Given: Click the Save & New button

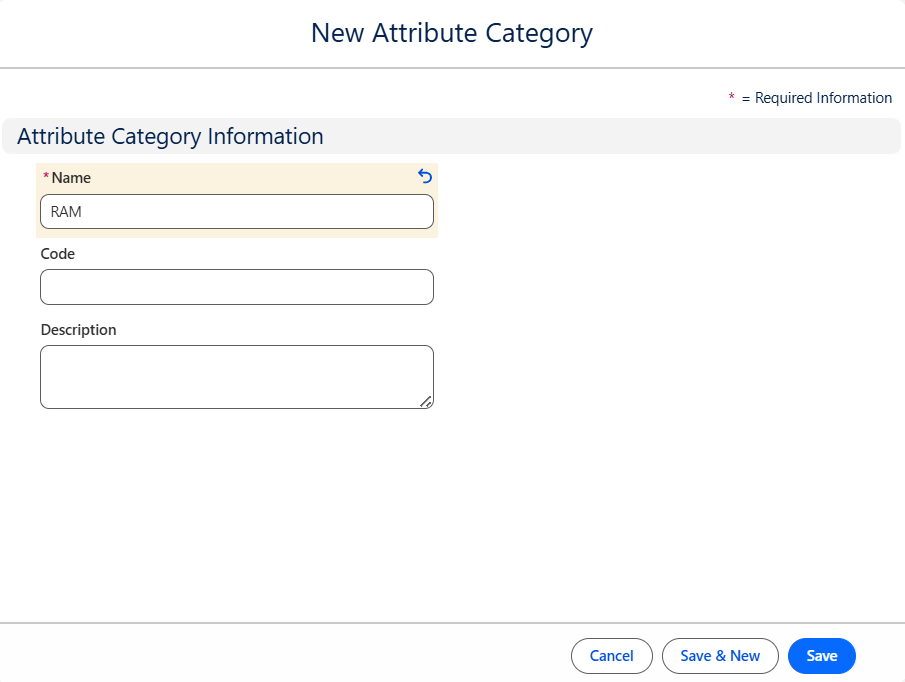Looking at the screenshot, I should tap(720, 656).
